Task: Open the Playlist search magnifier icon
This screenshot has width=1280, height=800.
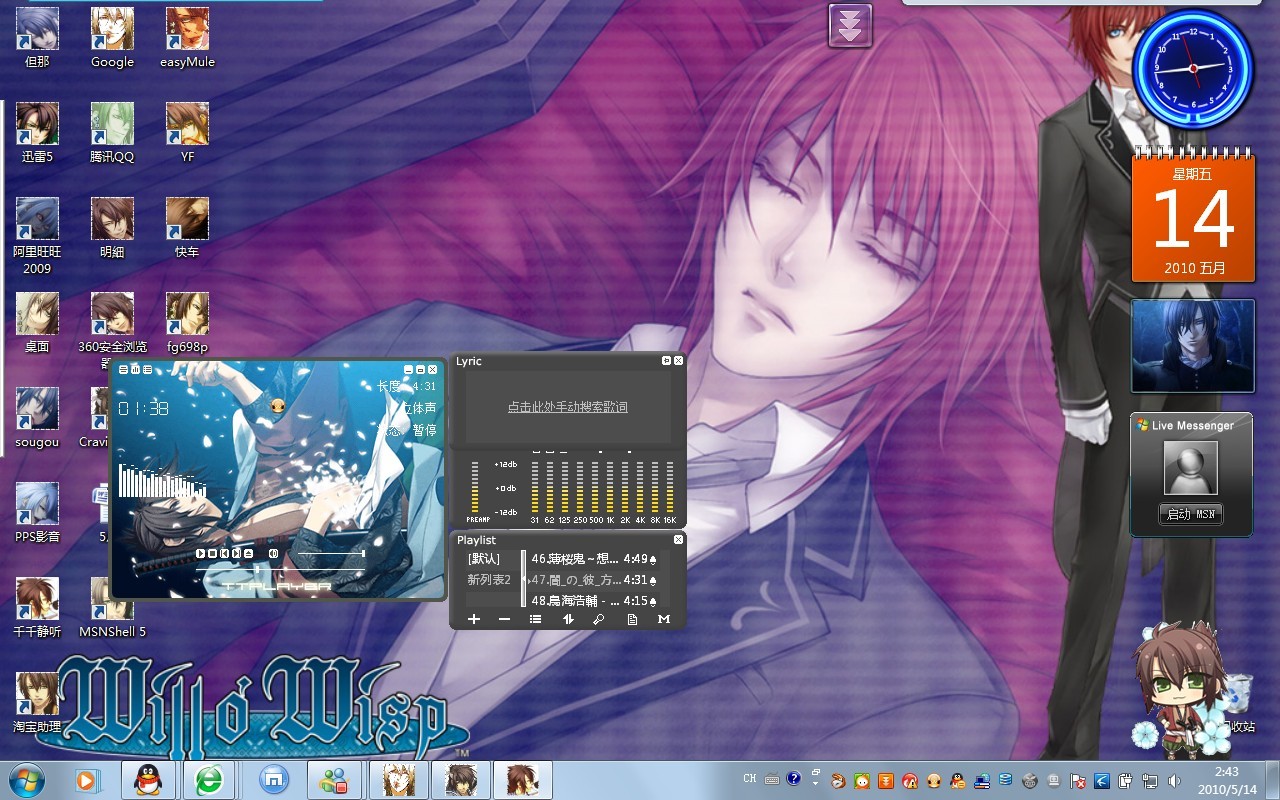Action: (x=599, y=619)
